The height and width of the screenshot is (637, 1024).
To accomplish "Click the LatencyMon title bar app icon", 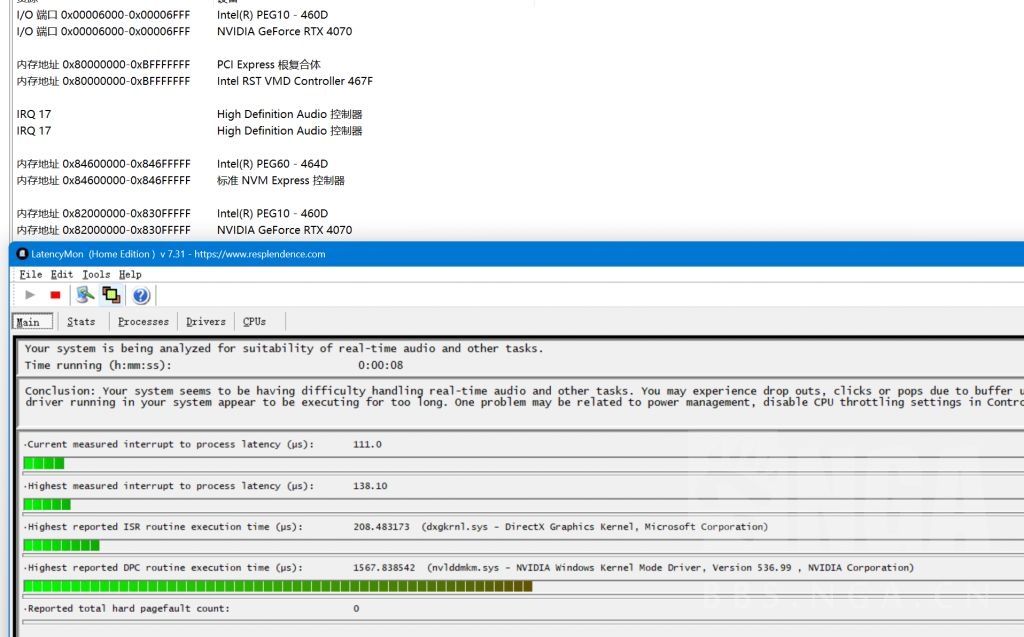I will point(23,254).
